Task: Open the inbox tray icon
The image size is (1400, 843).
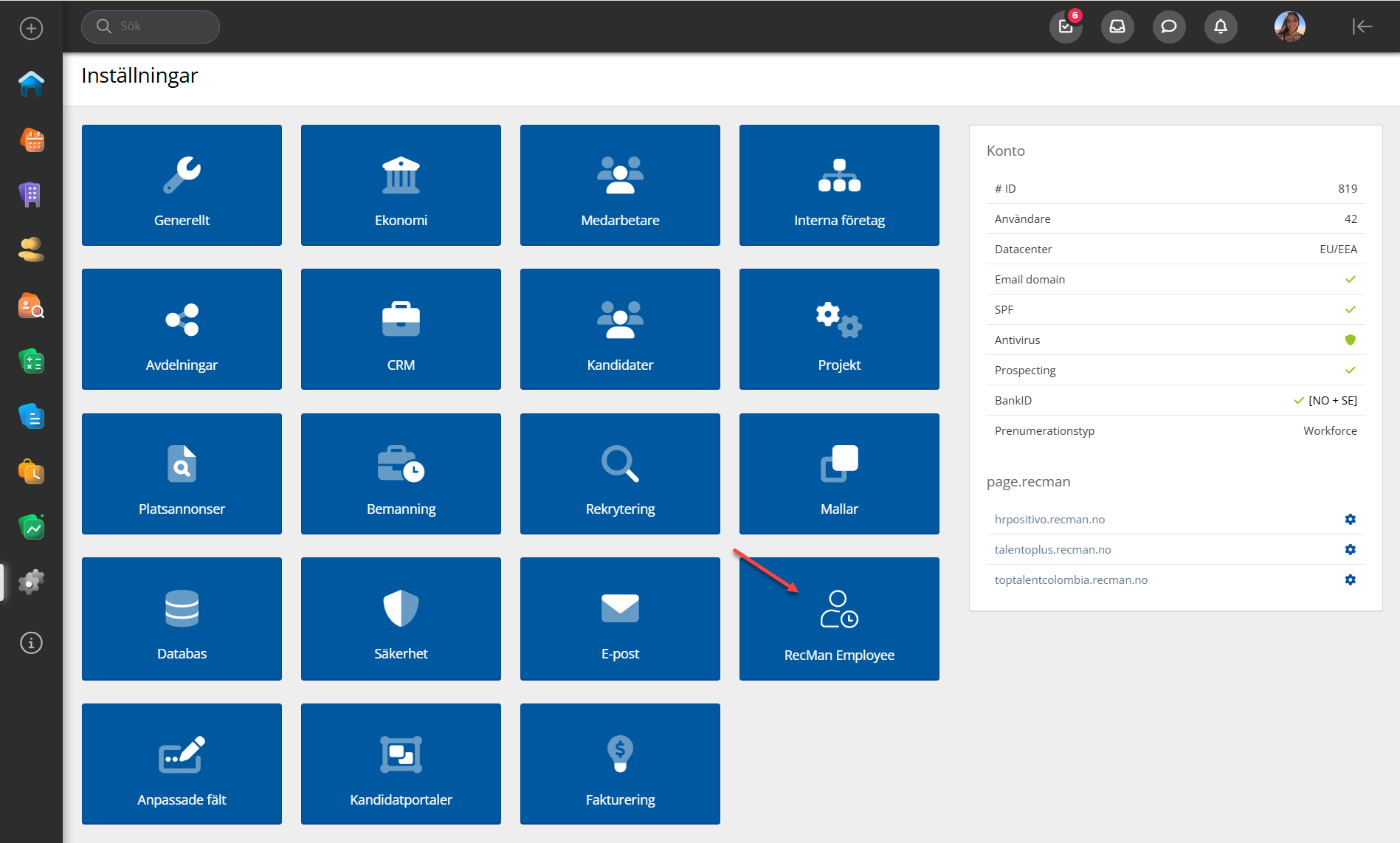Action: [1117, 27]
